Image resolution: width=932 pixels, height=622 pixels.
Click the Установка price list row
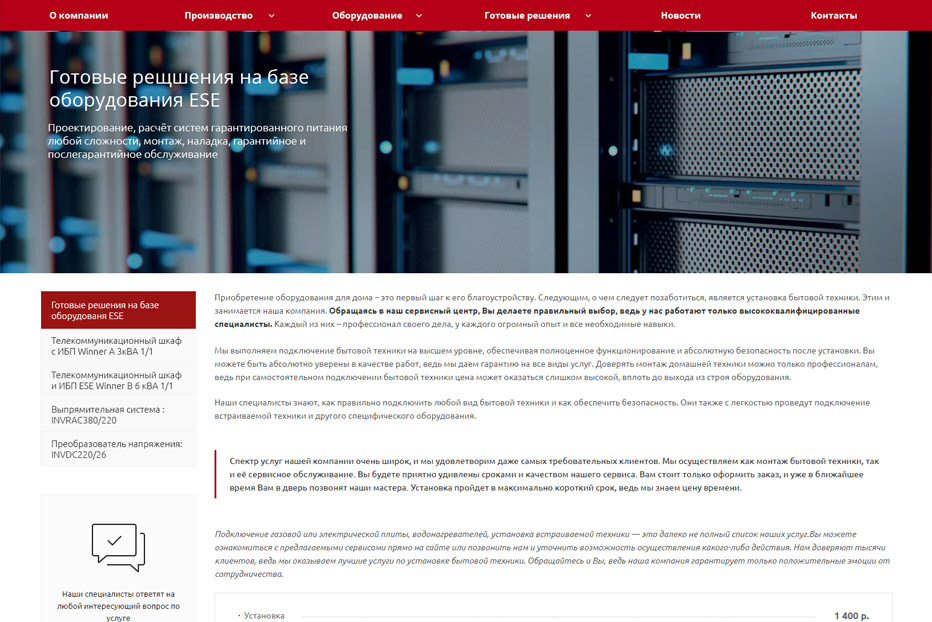click(x=553, y=615)
